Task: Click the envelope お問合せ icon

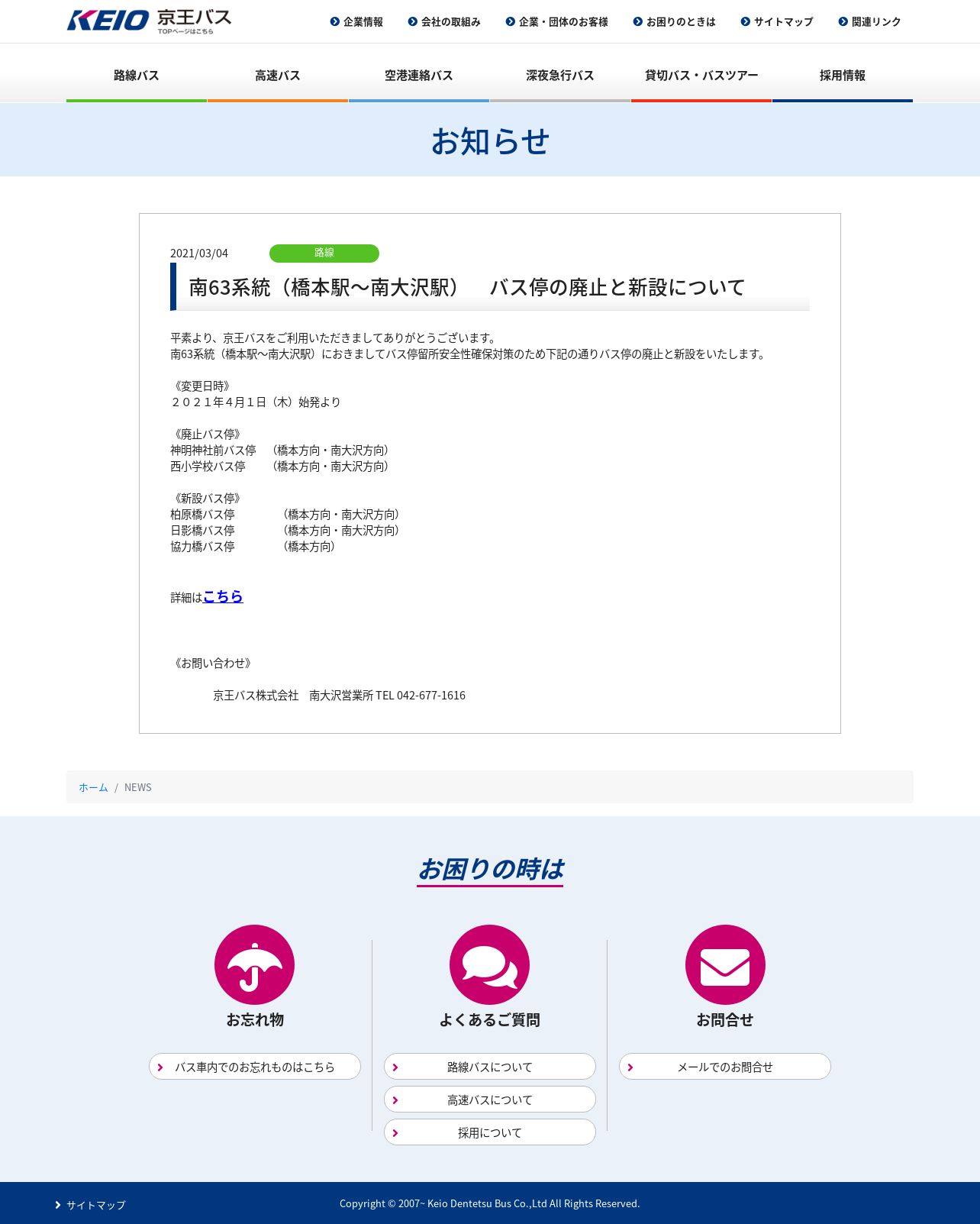Action: tap(725, 964)
